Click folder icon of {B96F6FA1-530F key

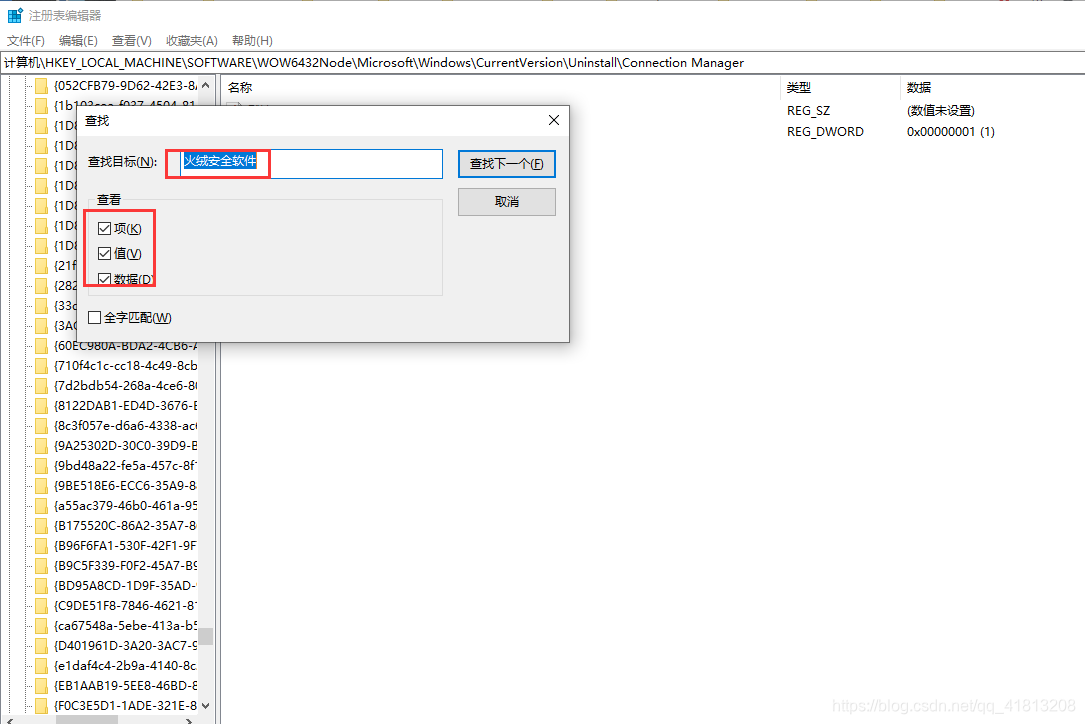tap(42, 547)
